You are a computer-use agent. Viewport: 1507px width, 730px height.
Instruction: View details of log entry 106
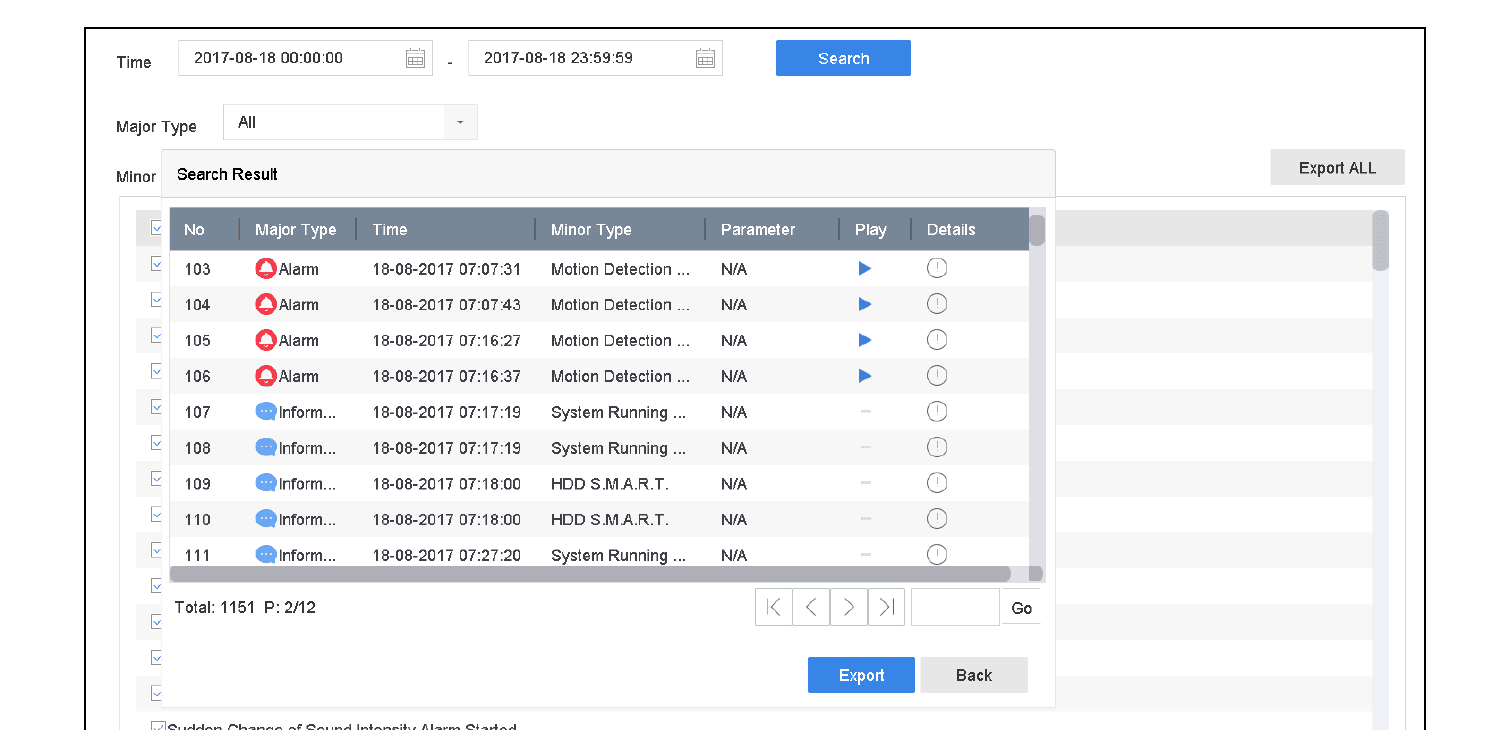pos(937,376)
